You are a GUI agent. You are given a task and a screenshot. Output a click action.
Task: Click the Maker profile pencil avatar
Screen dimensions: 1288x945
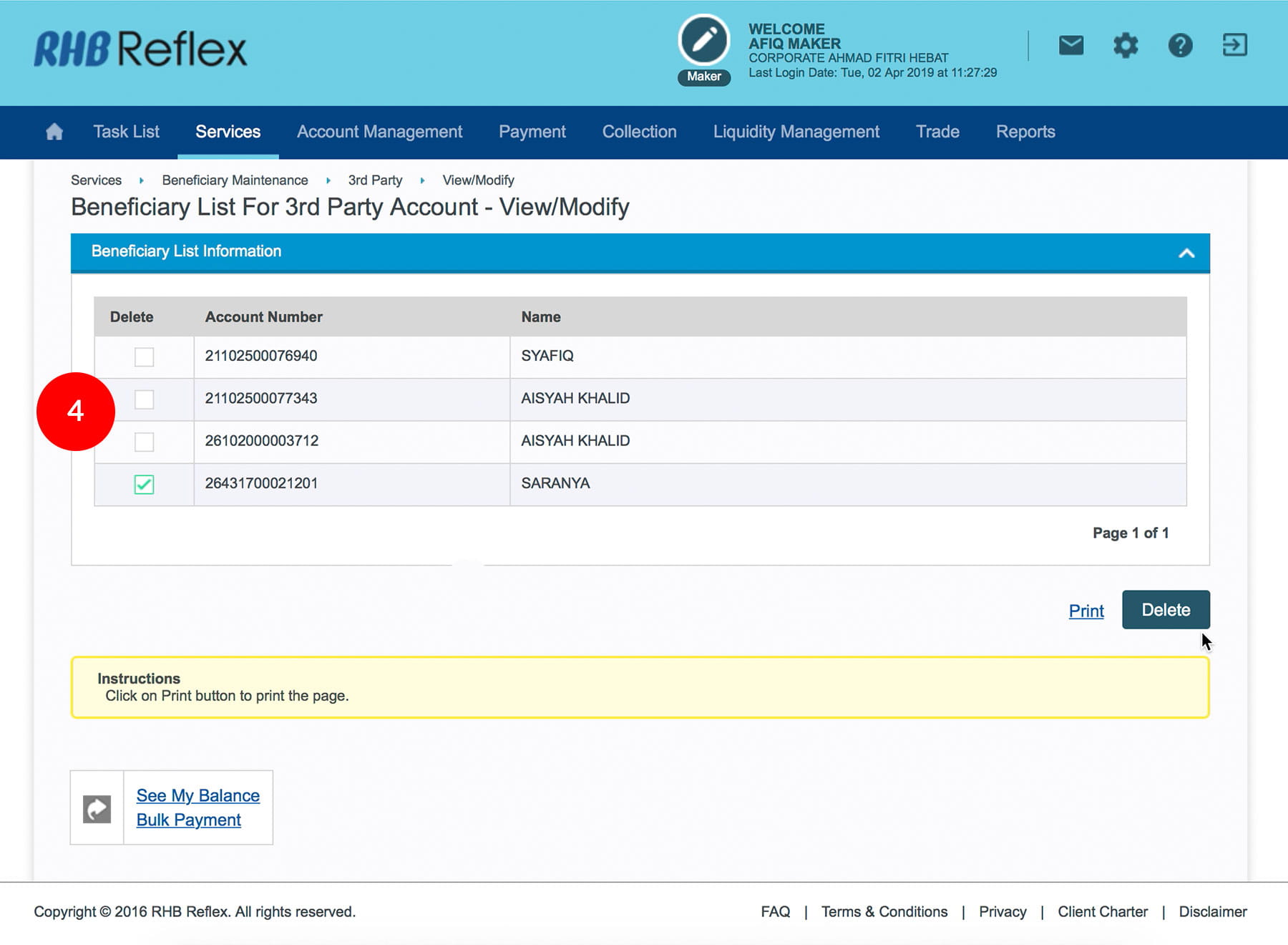pos(704,41)
